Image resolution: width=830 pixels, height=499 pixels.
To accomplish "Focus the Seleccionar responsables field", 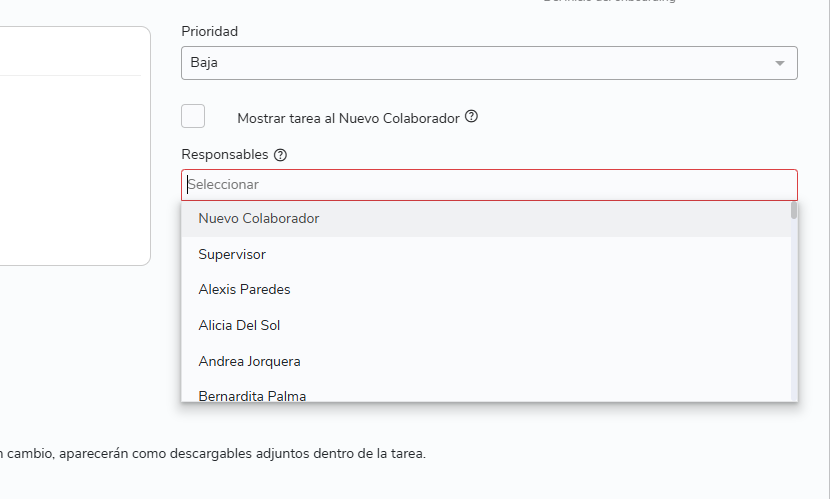I will pos(489,185).
